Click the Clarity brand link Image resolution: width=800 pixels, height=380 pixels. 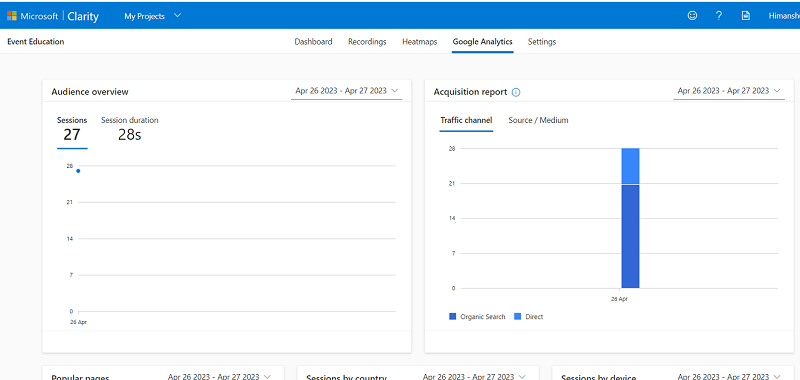pyautogui.click(x=83, y=16)
